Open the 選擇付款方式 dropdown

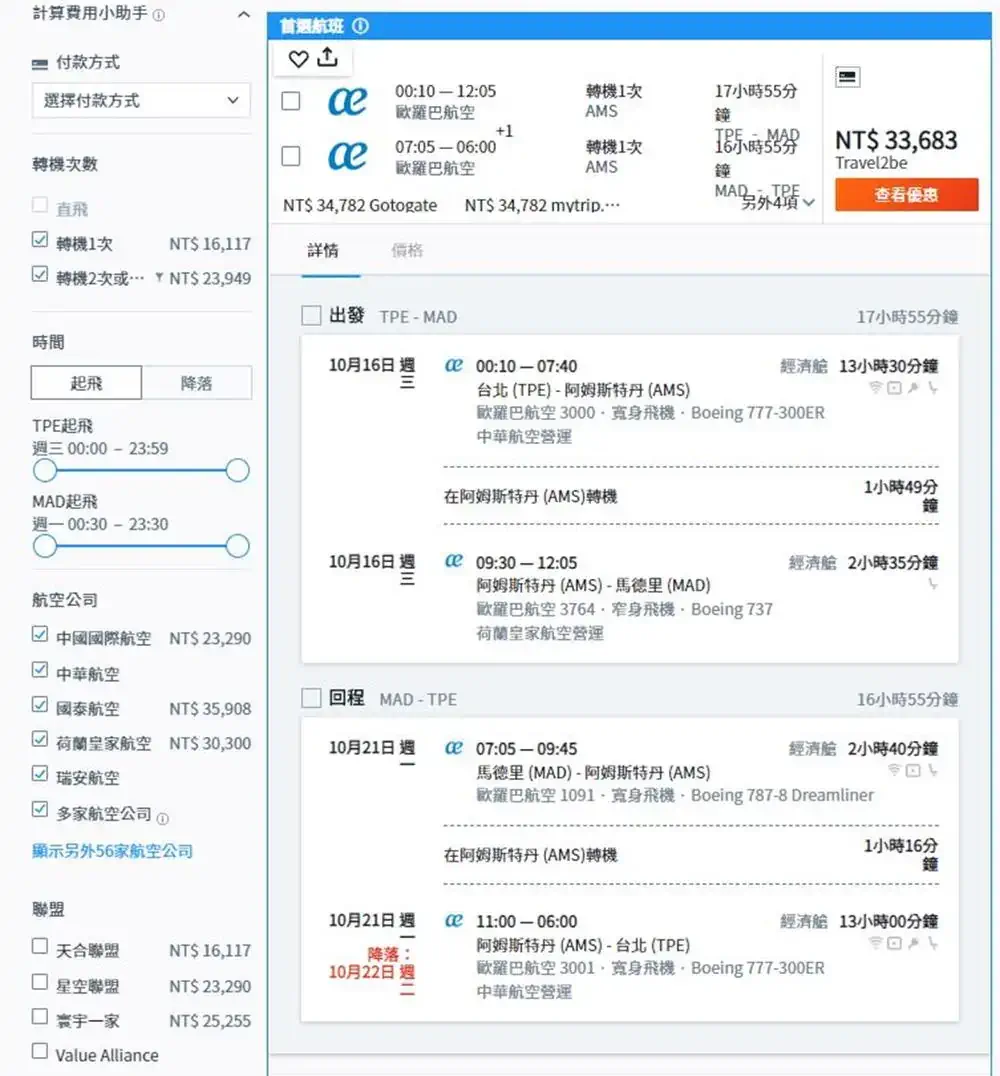click(x=141, y=100)
